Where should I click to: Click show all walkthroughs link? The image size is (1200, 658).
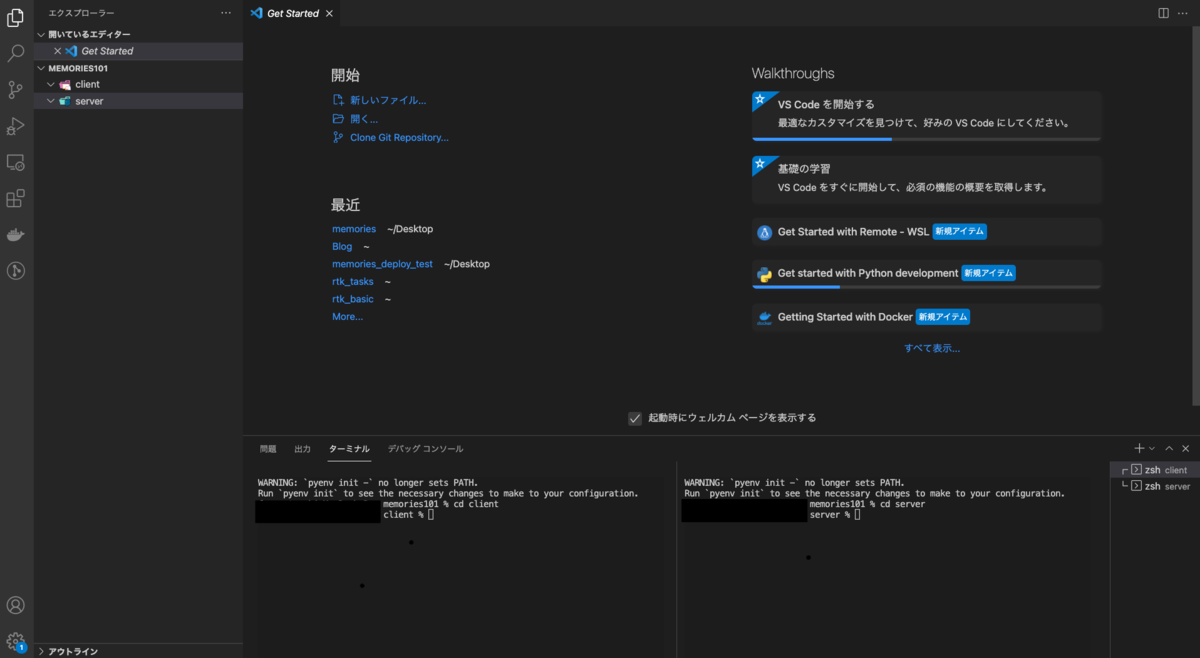click(x=932, y=348)
